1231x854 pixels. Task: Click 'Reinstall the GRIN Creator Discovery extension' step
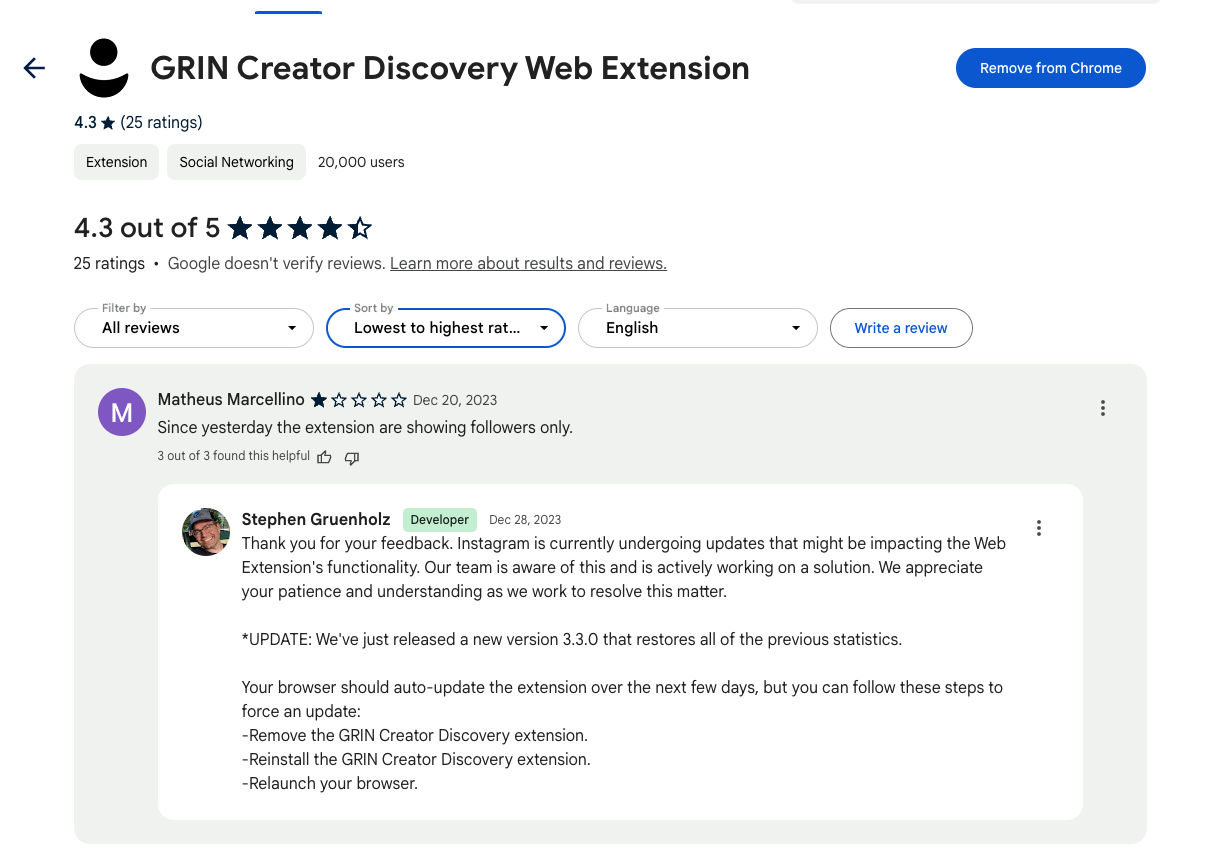[x=416, y=759]
